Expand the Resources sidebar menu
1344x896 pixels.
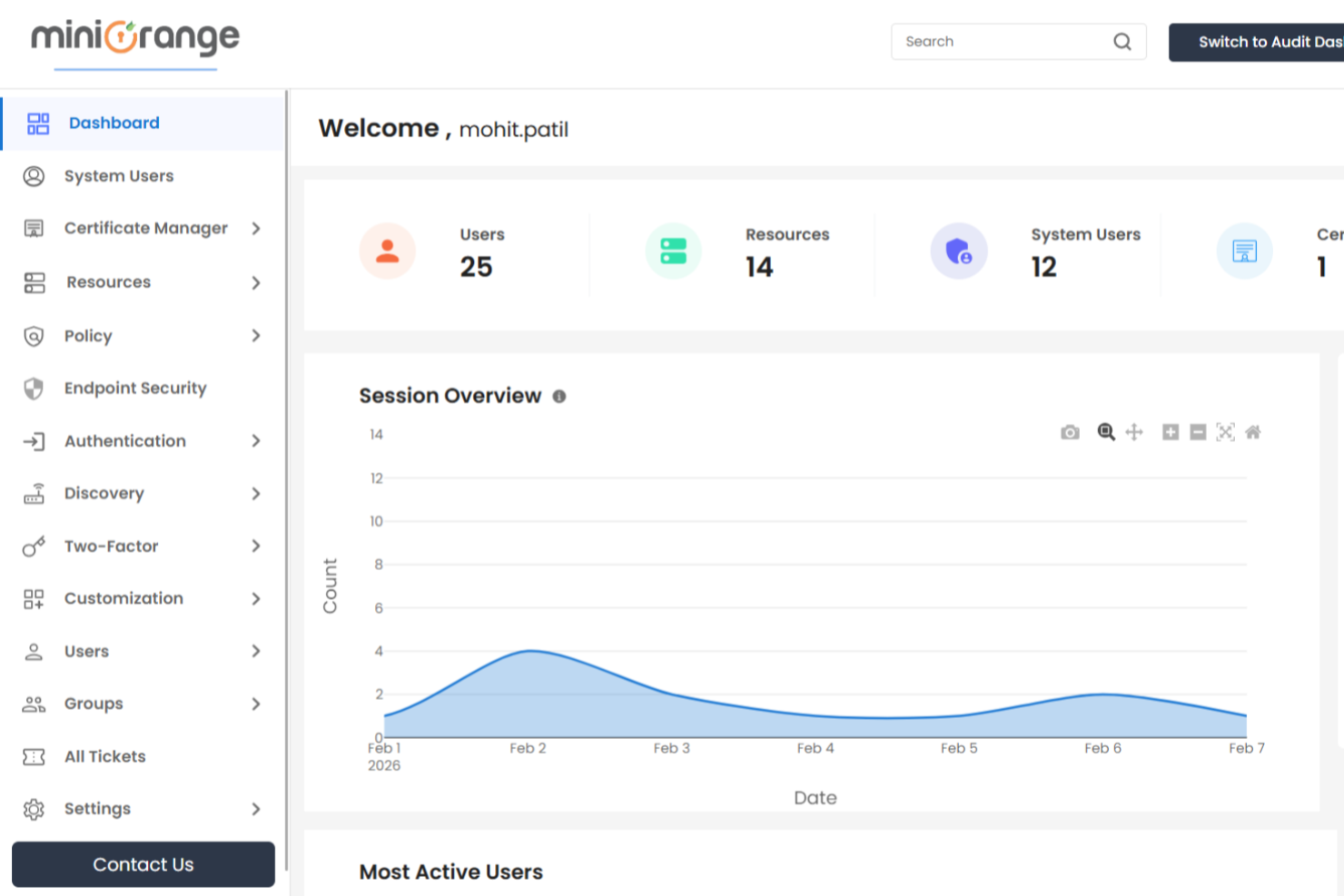257,282
